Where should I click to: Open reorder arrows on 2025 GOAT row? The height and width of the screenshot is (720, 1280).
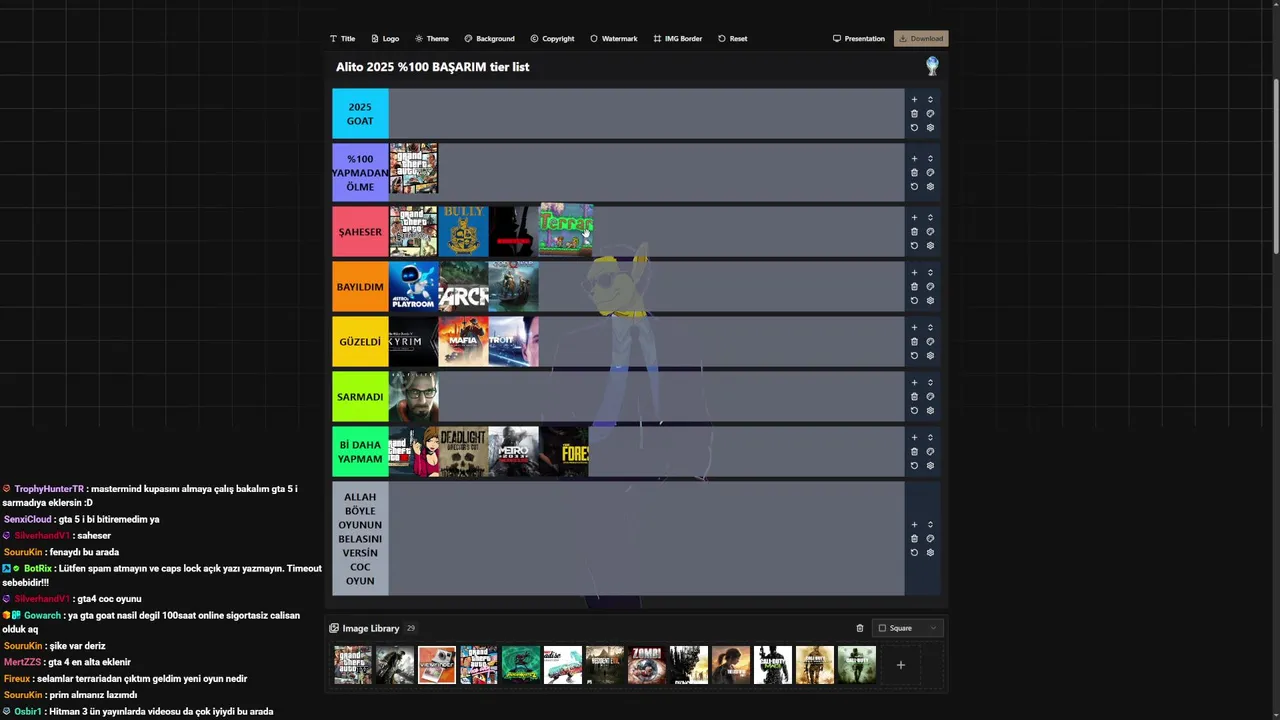click(x=930, y=100)
